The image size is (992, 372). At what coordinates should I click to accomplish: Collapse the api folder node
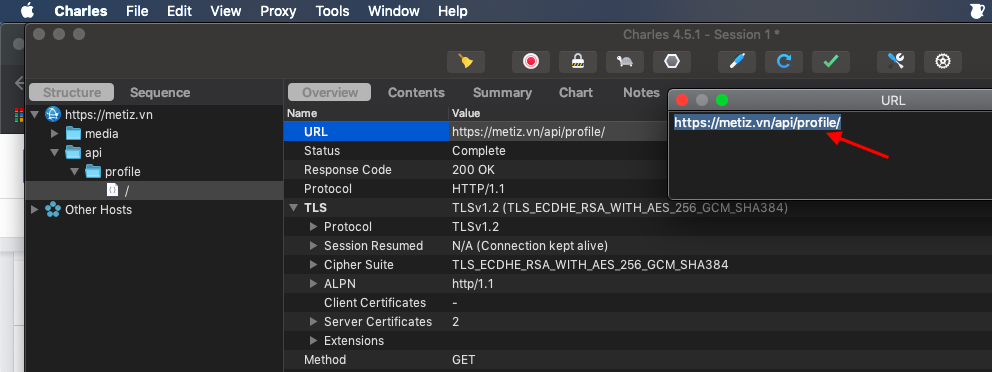(x=54, y=153)
